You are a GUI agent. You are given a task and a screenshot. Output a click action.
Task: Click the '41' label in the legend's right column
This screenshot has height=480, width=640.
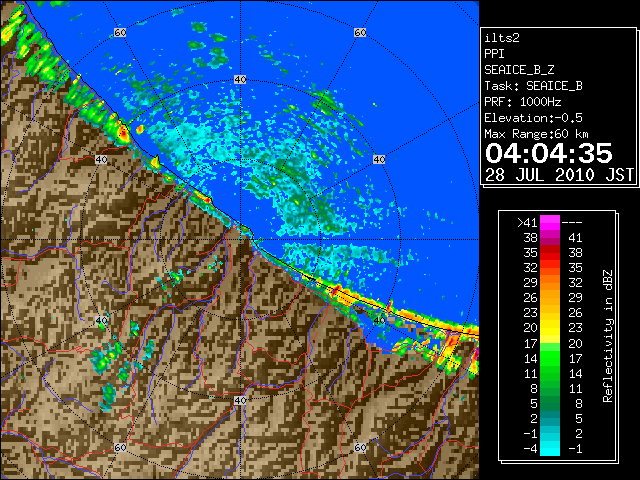[575, 238]
